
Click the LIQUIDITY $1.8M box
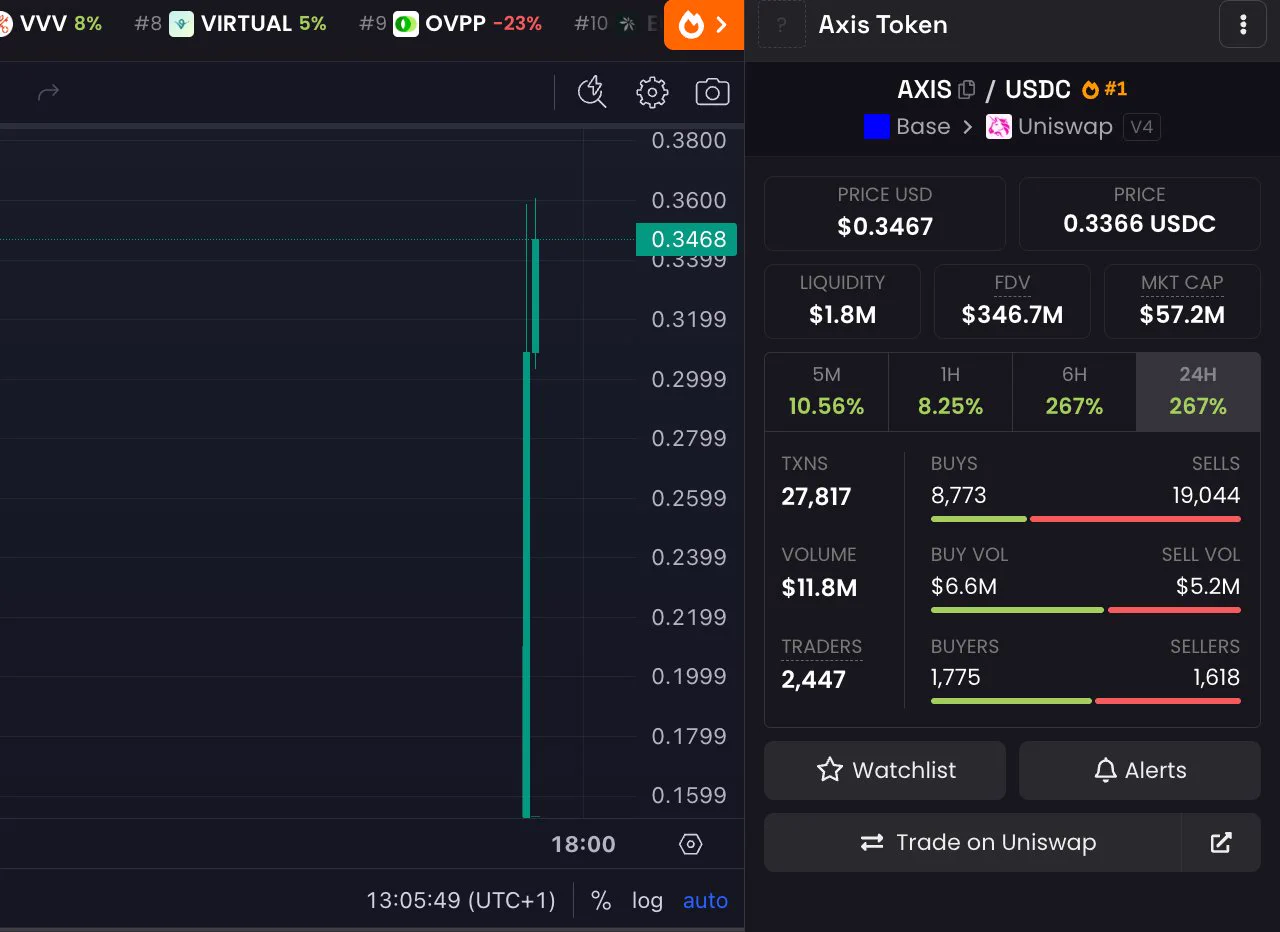click(842, 301)
